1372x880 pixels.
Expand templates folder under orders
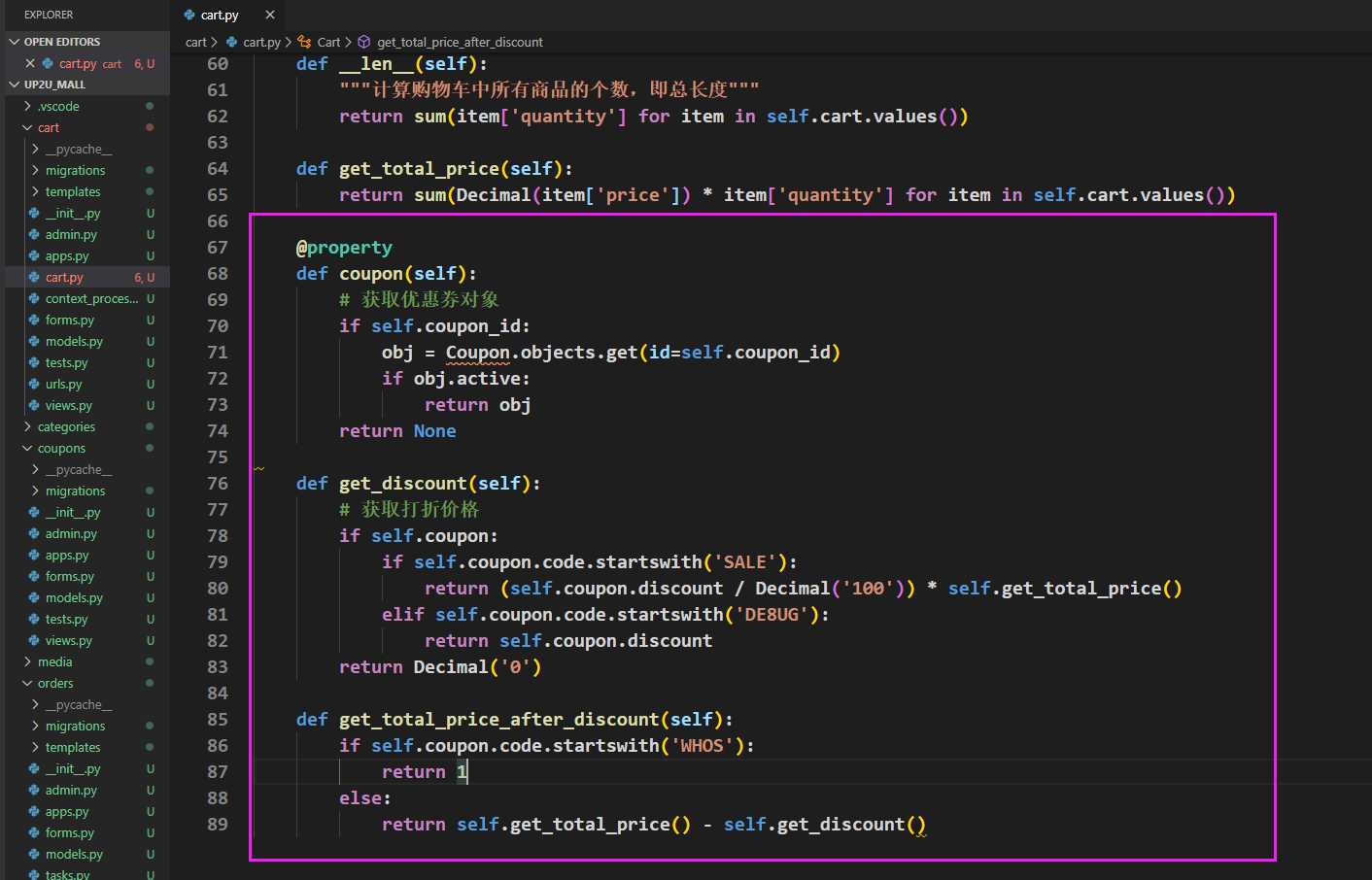[36, 747]
